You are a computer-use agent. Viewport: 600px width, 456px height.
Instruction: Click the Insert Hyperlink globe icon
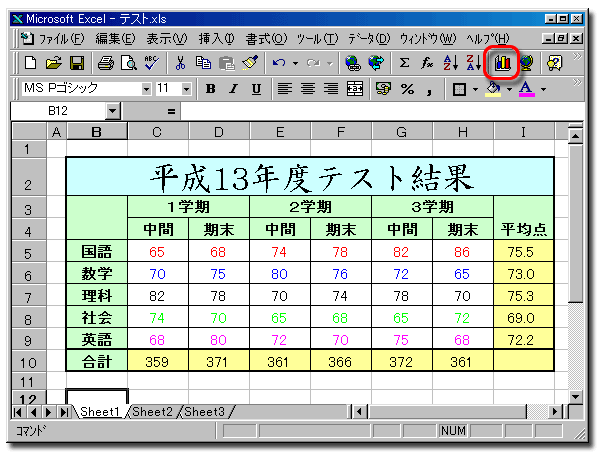click(352, 63)
